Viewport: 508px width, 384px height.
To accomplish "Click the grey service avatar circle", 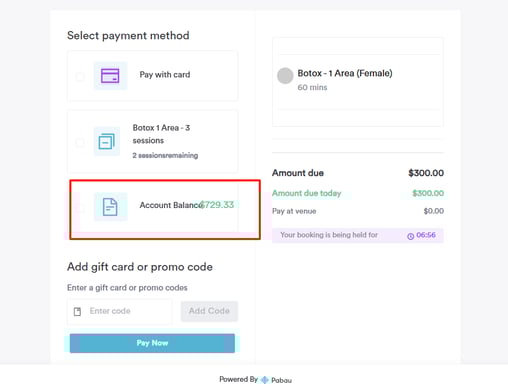I will [285, 76].
